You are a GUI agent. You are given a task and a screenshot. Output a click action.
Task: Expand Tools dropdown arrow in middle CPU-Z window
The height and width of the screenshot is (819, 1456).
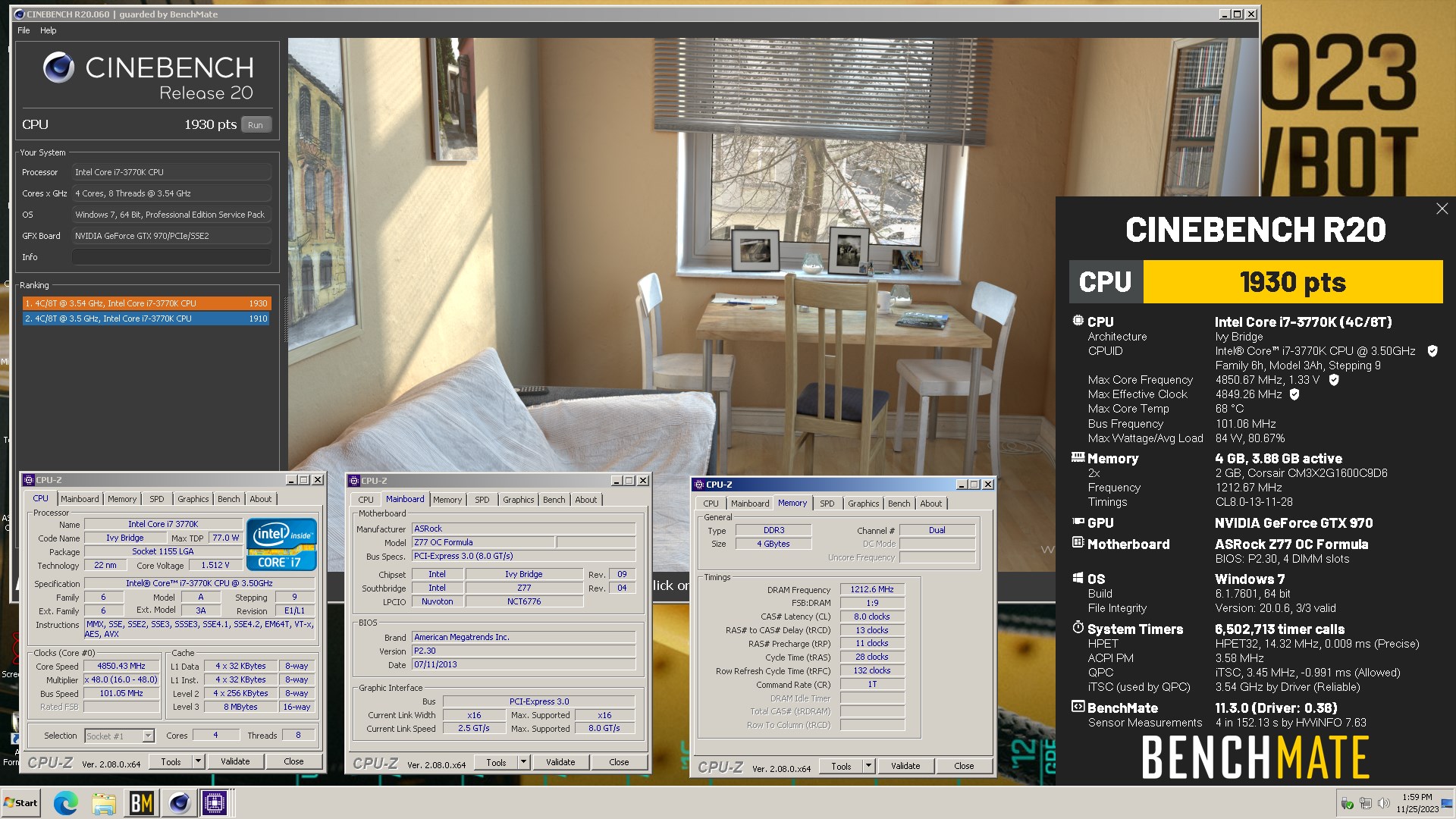(523, 762)
